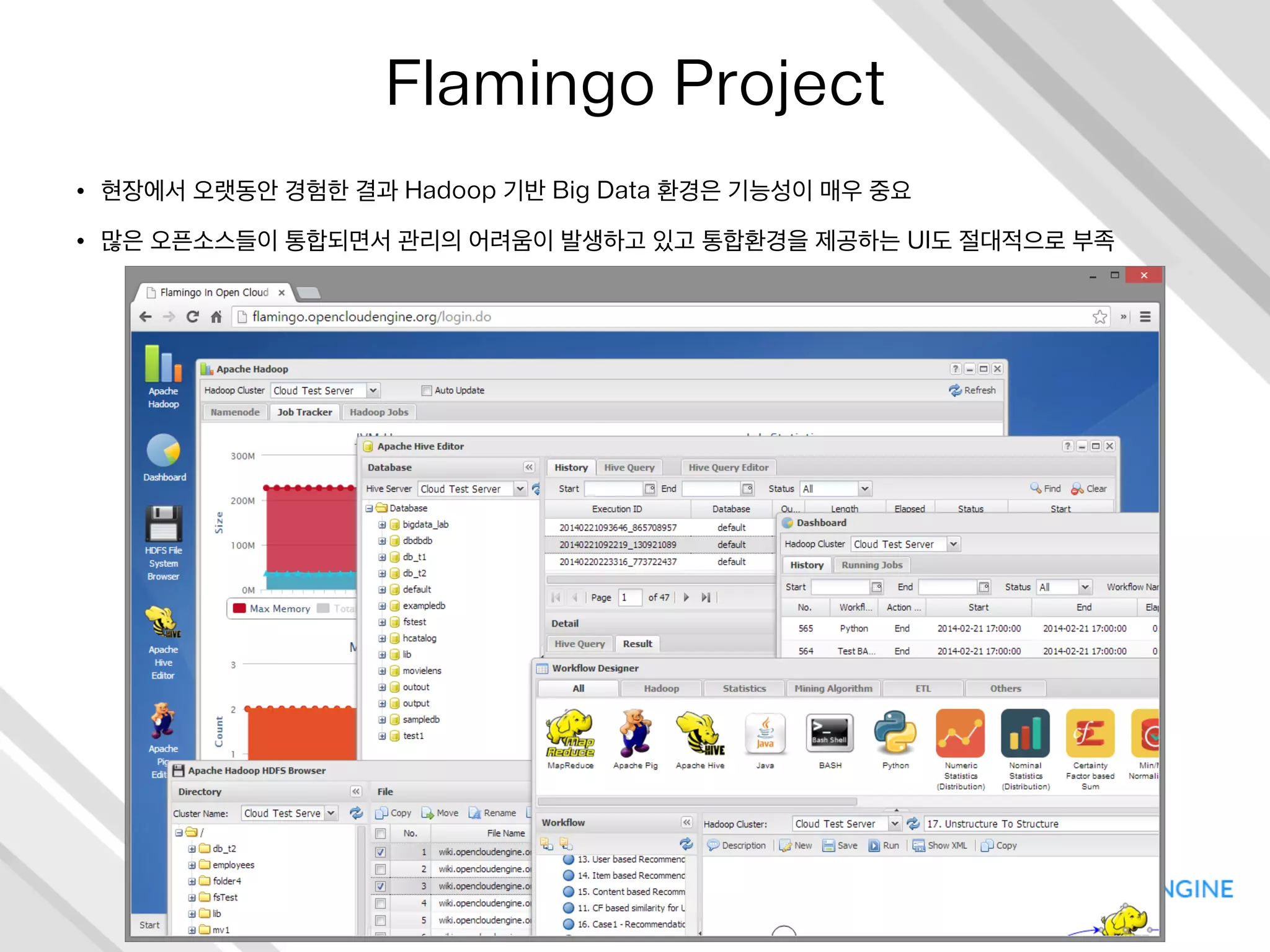Image resolution: width=1270 pixels, height=952 pixels.
Task: Open the Hadoop Cluster dropdown in Apache Hadoop
Action: tap(373, 390)
